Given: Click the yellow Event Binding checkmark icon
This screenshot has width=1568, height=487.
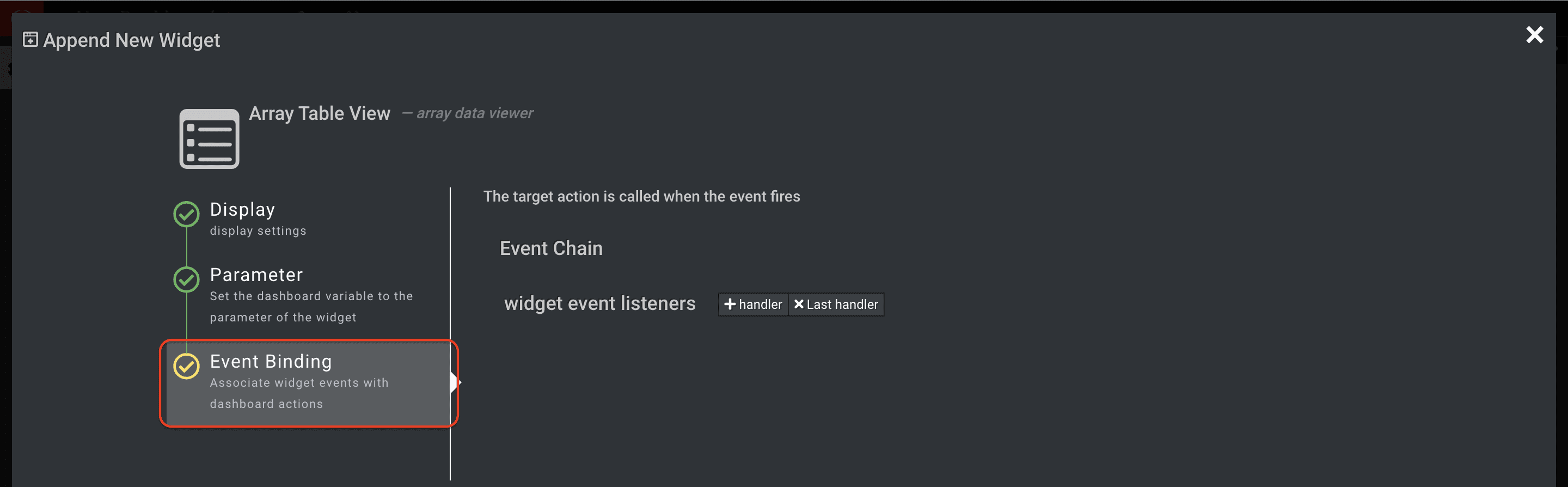Looking at the screenshot, I should 186,366.
